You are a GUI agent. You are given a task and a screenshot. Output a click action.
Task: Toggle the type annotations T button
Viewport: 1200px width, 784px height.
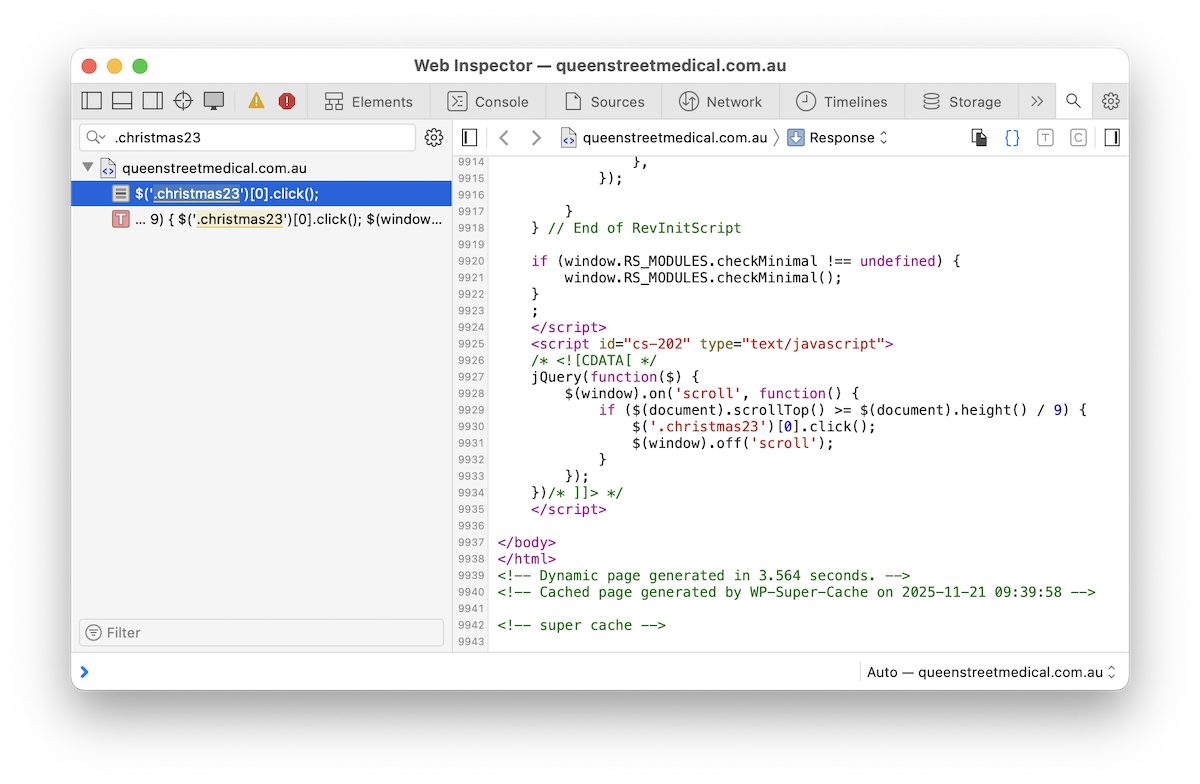coord(1045,138)
